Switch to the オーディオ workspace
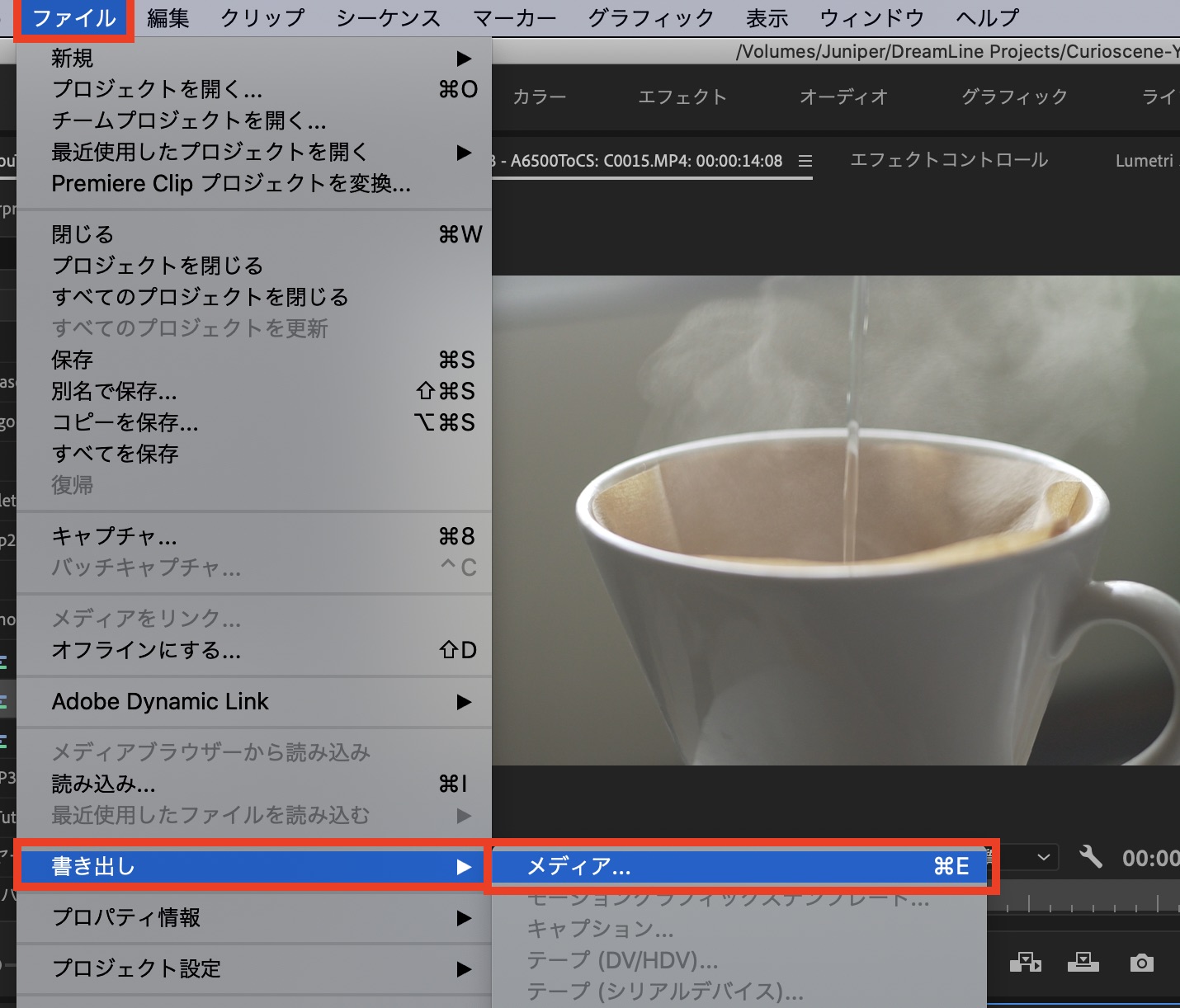 pyautogui.click(x=843, y=97)
